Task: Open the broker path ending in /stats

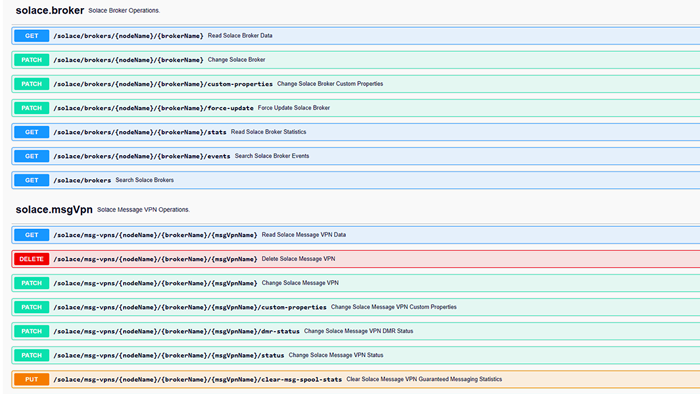Action: [x=140, y=132]
